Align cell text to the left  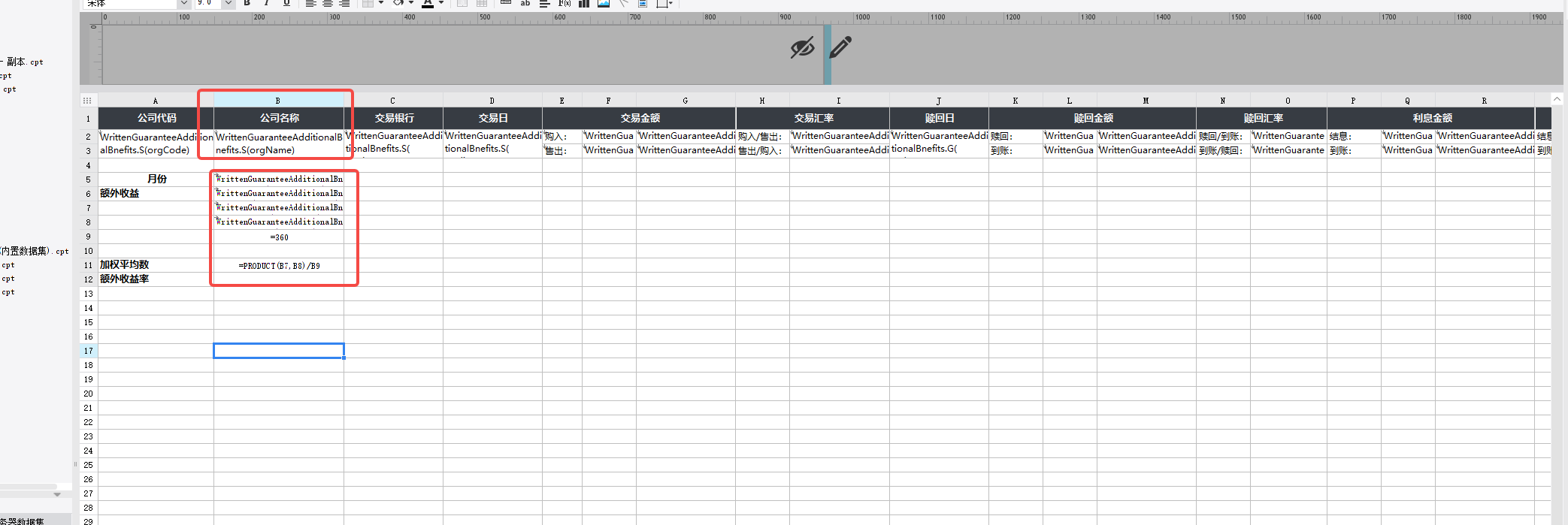(311, 3)
